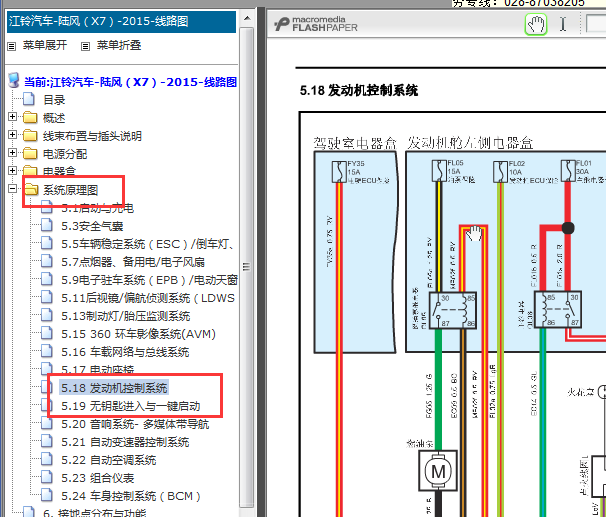This screenshot has height=517, width=606.
Task: Click the 5.18 发动机控制系统 diagram title
Action: (359, 90)
